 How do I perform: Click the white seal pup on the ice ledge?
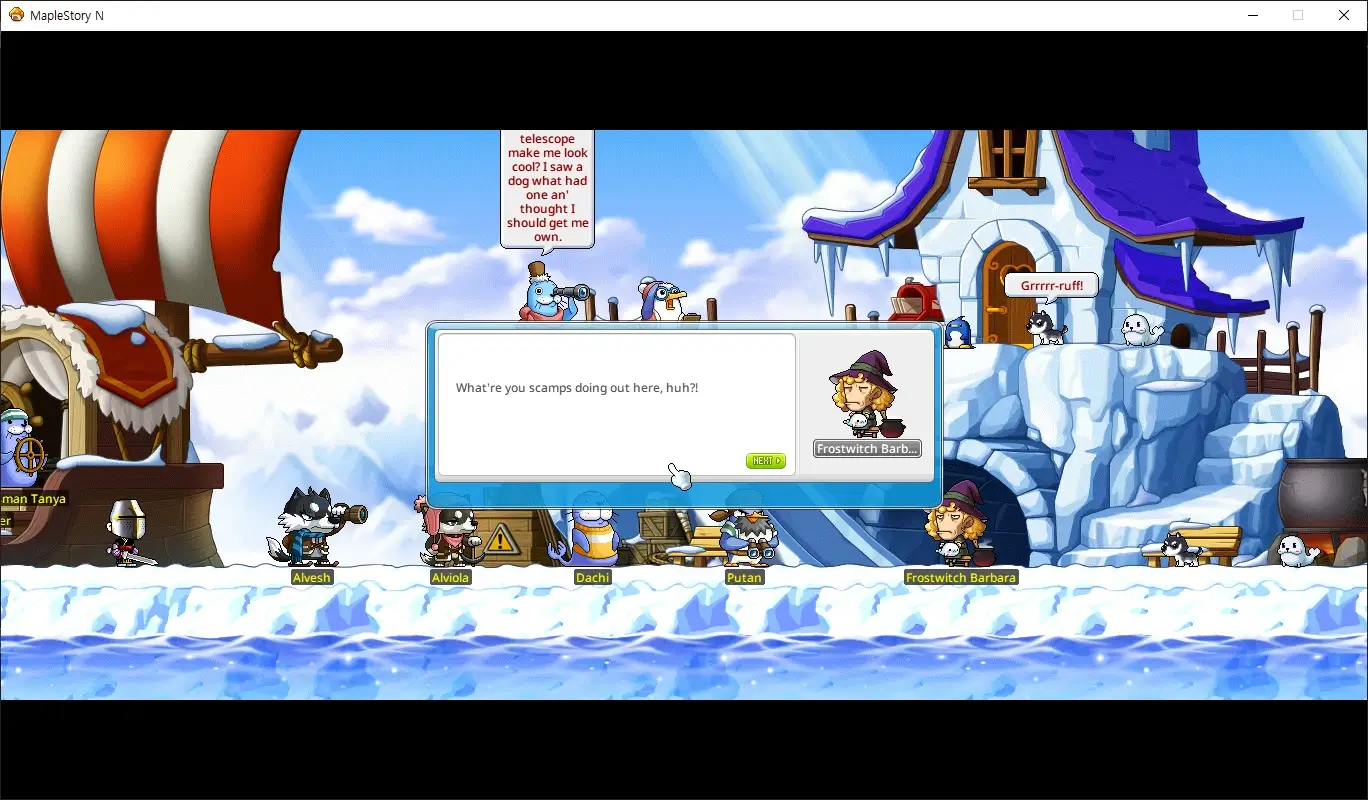(1141, 329)
